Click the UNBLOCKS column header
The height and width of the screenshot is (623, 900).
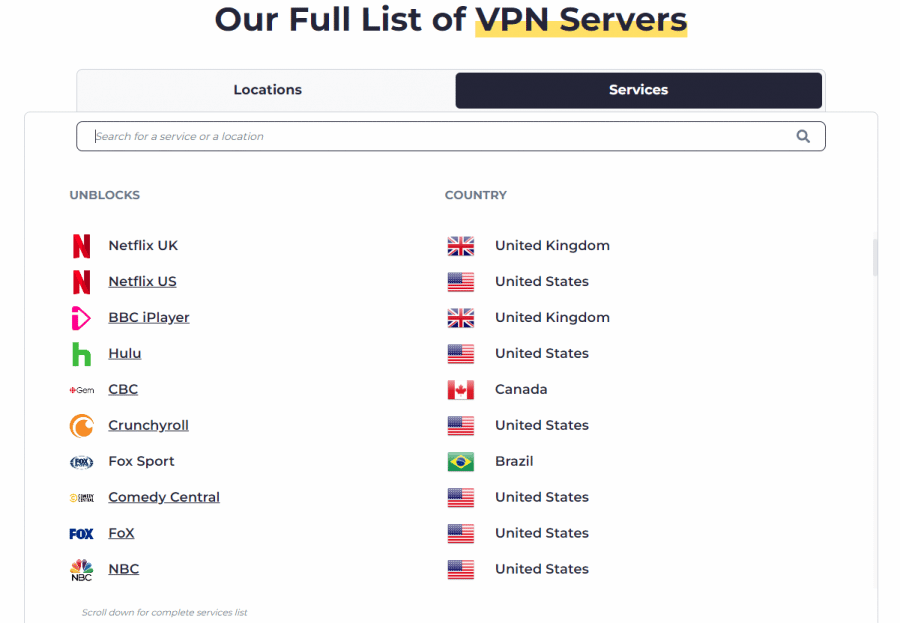tap(104, 195)
